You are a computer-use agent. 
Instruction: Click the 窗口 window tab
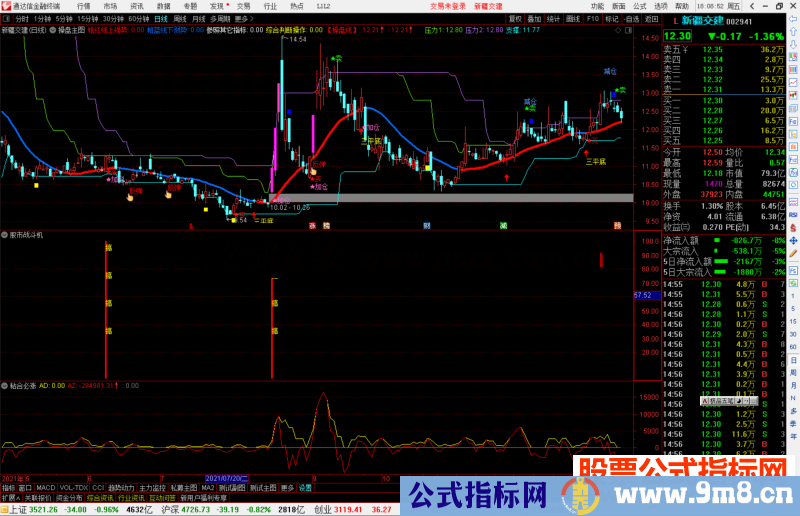pos(26,488)
